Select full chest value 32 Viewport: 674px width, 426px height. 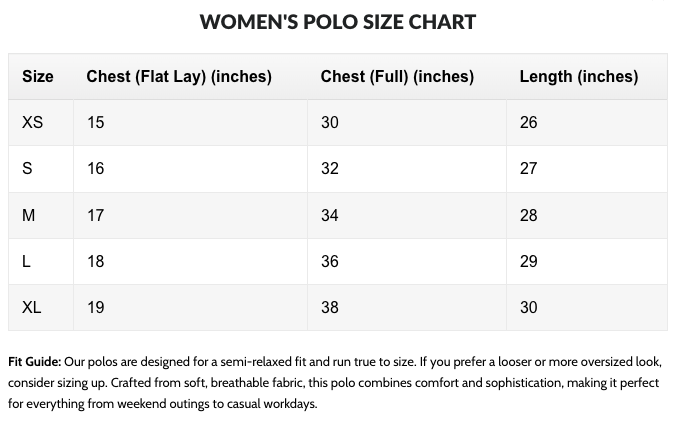[330, 169]
